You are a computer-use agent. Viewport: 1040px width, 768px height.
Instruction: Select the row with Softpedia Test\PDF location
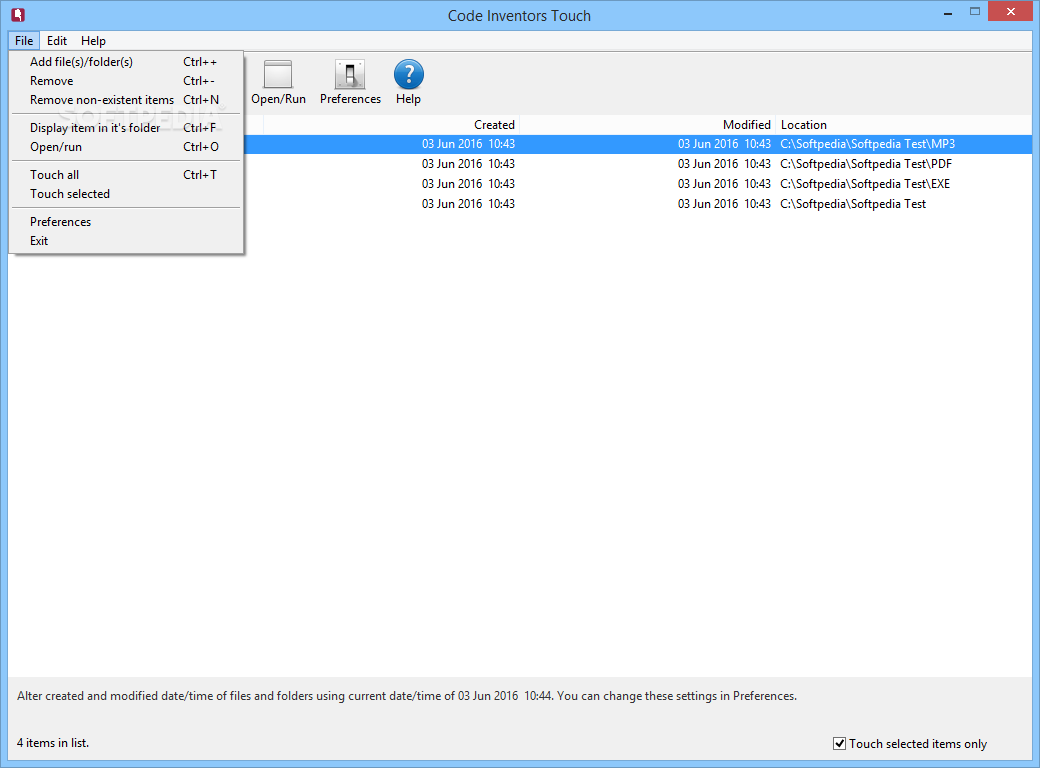637,164
